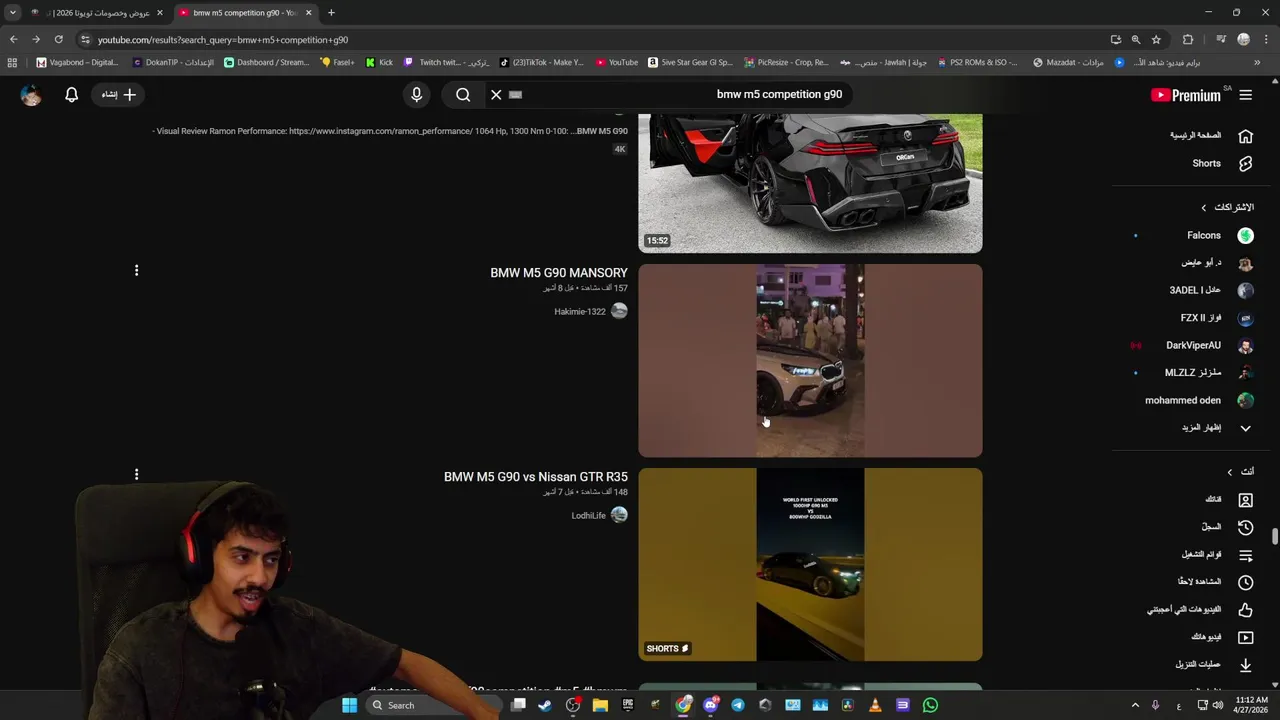This screenshot has height=720, width=1280.
Task: Open VLC media player from taskbar
Action: point(875,705)
